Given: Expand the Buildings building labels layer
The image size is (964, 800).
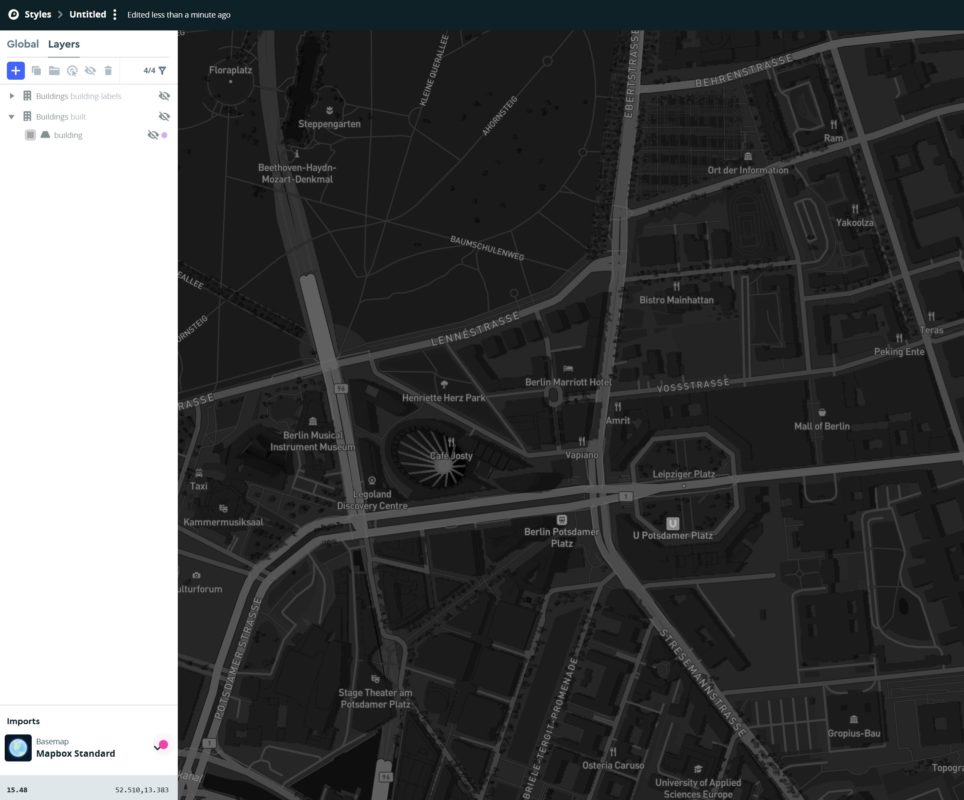Looking at the screenshot, I should (x=12, y=96).
